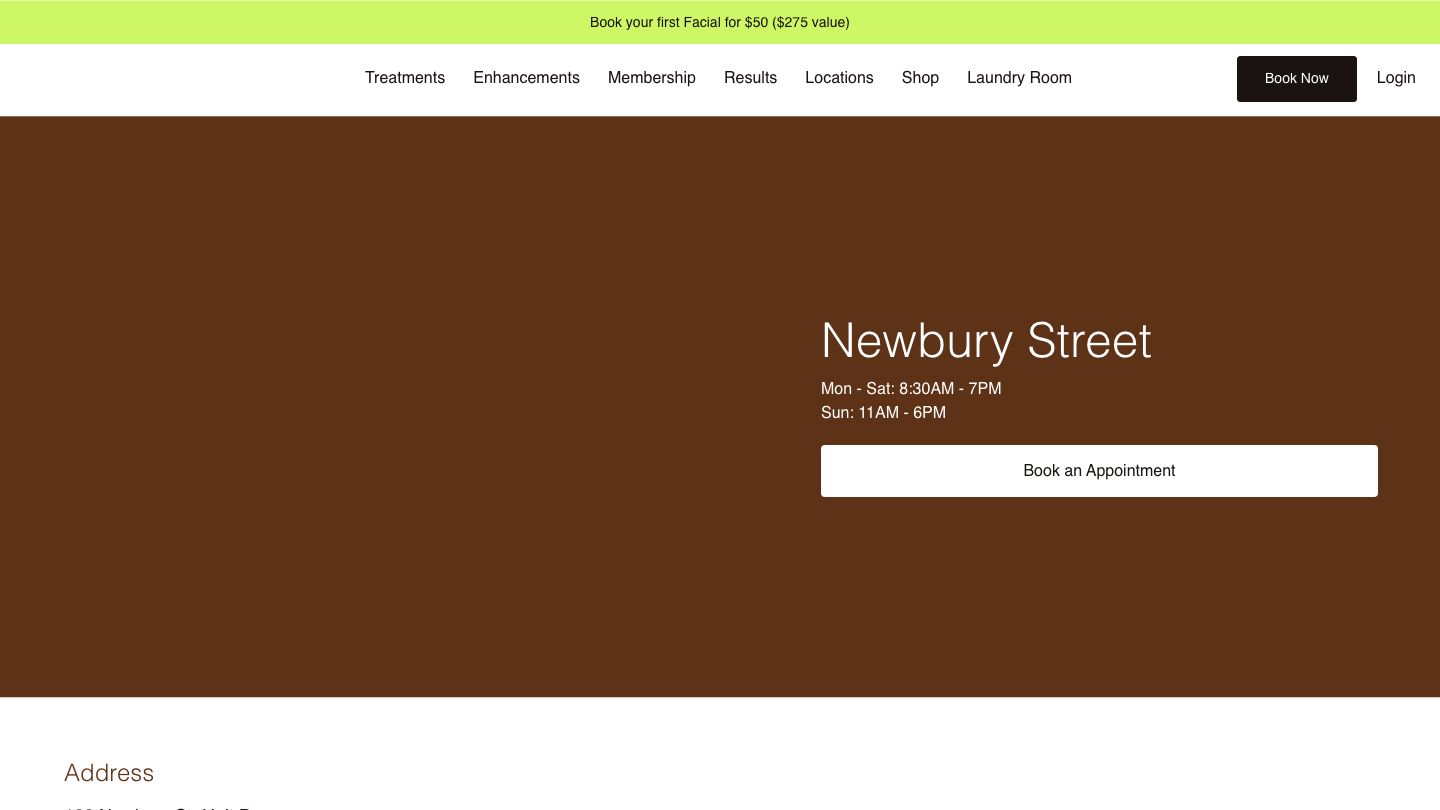Visit the Shop page

(x=920, y=78)
